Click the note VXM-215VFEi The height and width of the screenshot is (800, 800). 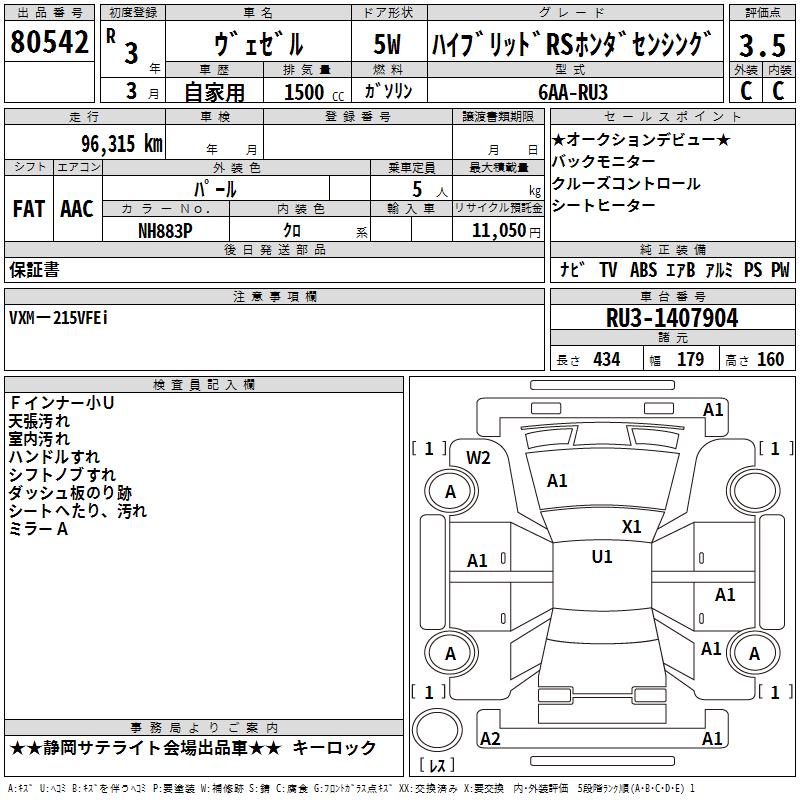pyautogui.click(x=58, y=318)
